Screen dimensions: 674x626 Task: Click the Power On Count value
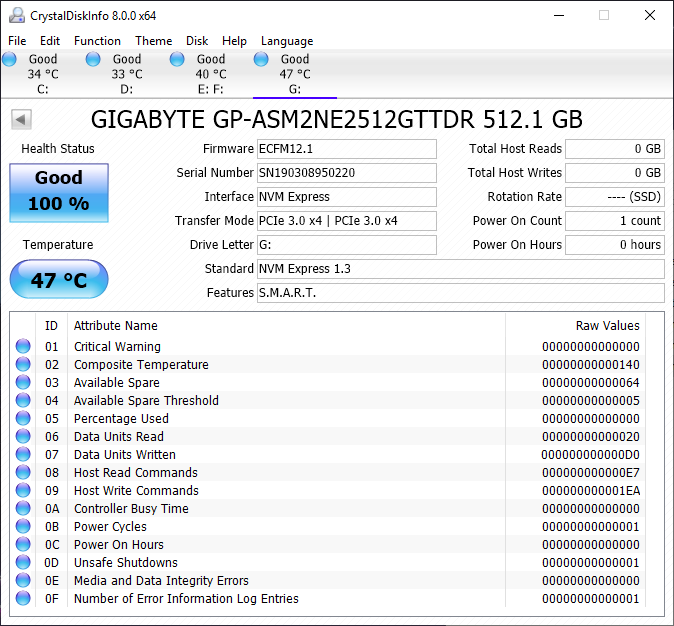(x=615, y=221)
